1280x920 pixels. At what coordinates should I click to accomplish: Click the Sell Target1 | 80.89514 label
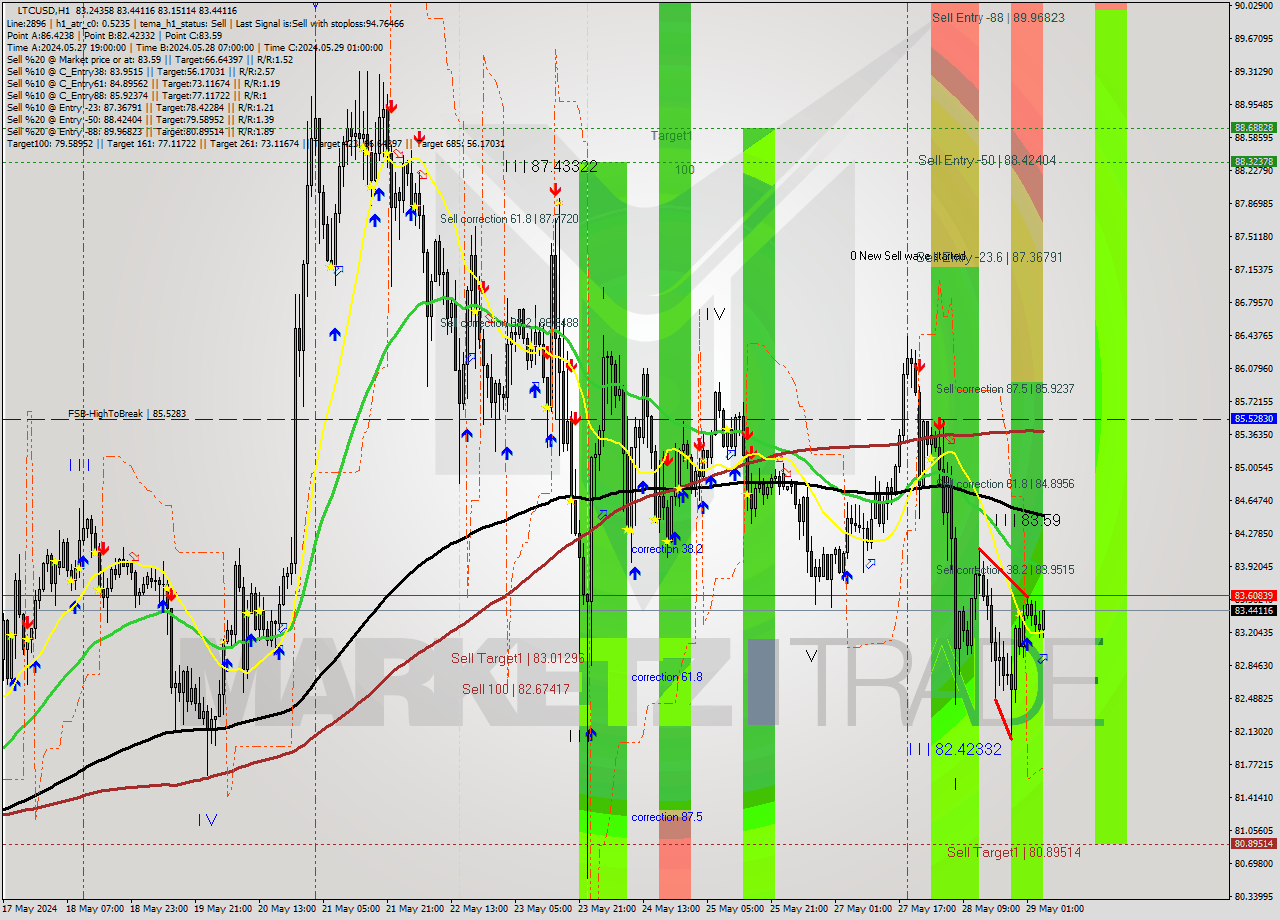(1014, 853)
